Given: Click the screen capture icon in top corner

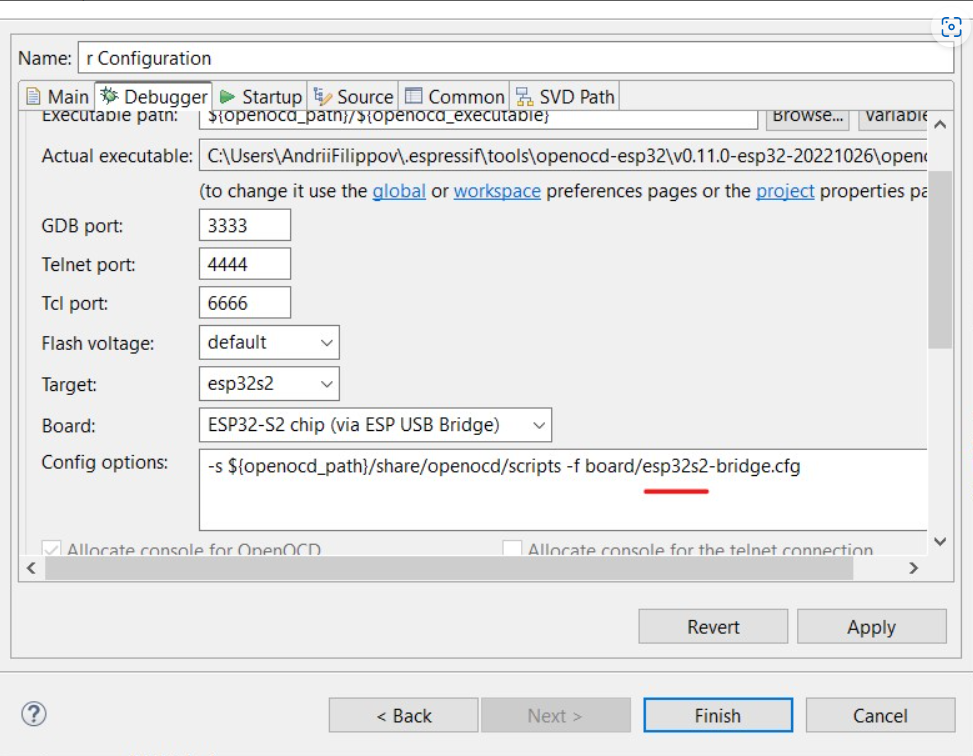Looking at the screenshot, I should [950, 27].
